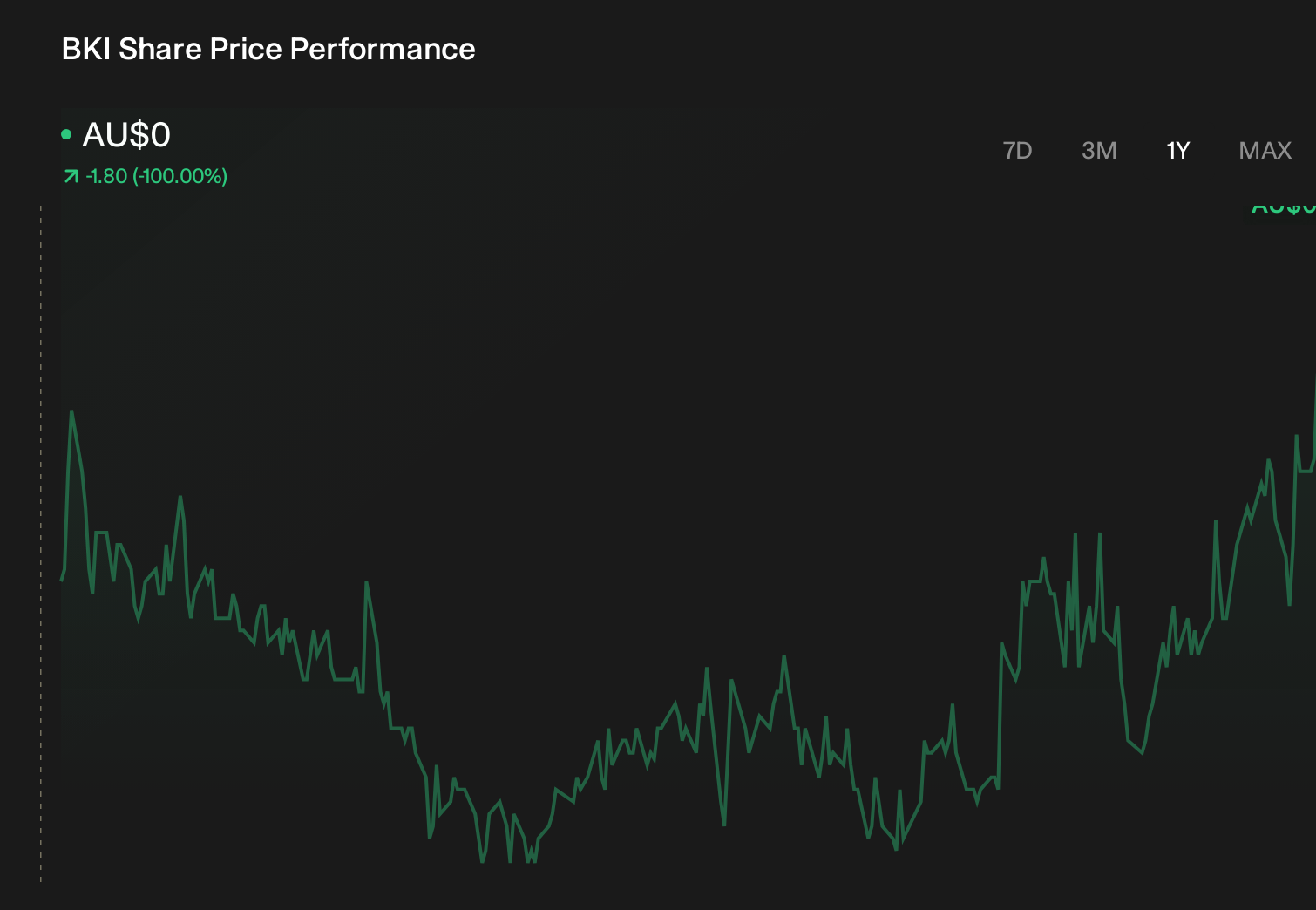The height and width of the screenshot is (910, 1316).
Task: Click the partially hidden green price label top-right
Action: 1284,208
